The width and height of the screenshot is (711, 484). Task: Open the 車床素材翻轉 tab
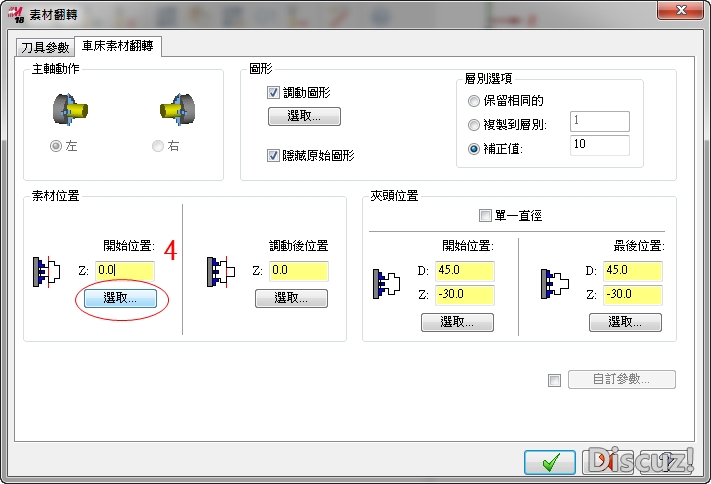pyautogui.click(x=118, y=46)
